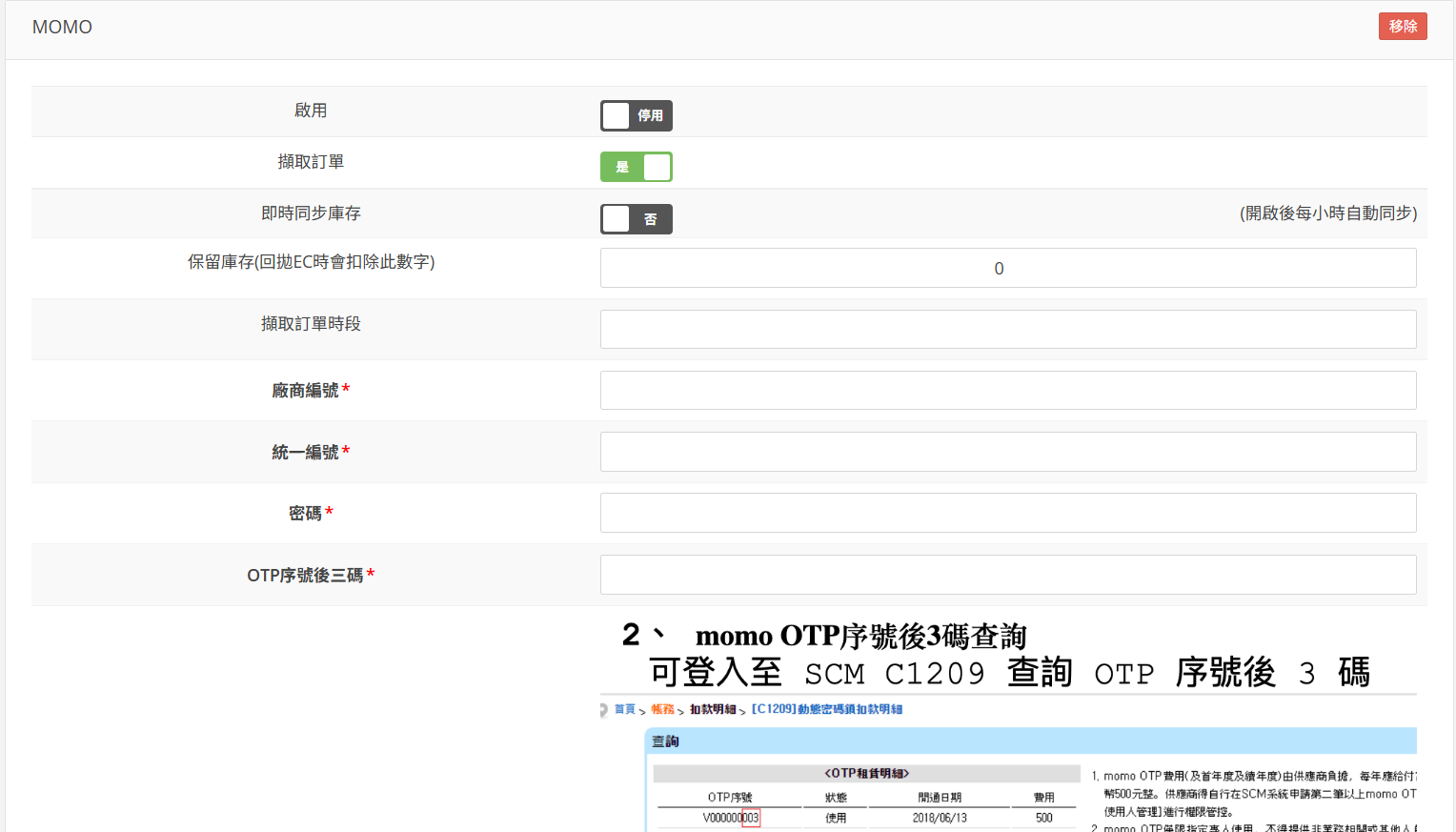Focus the 擷取訂單時段 input field
Viewport: 1456px width, 832px height.
[1007, 329]
